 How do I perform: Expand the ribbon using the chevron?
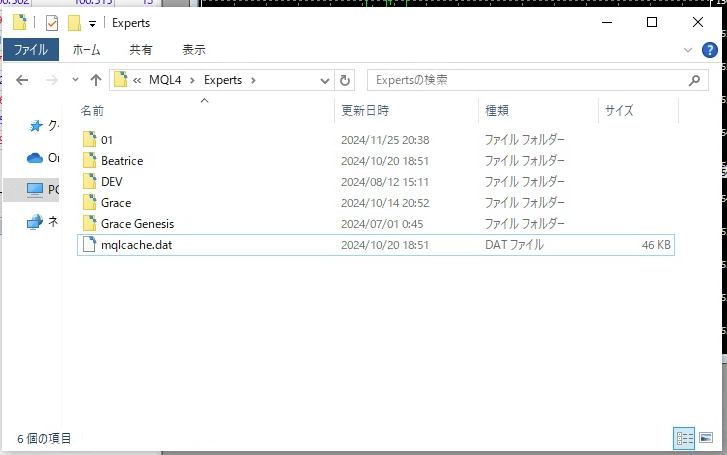pos(688,49)
